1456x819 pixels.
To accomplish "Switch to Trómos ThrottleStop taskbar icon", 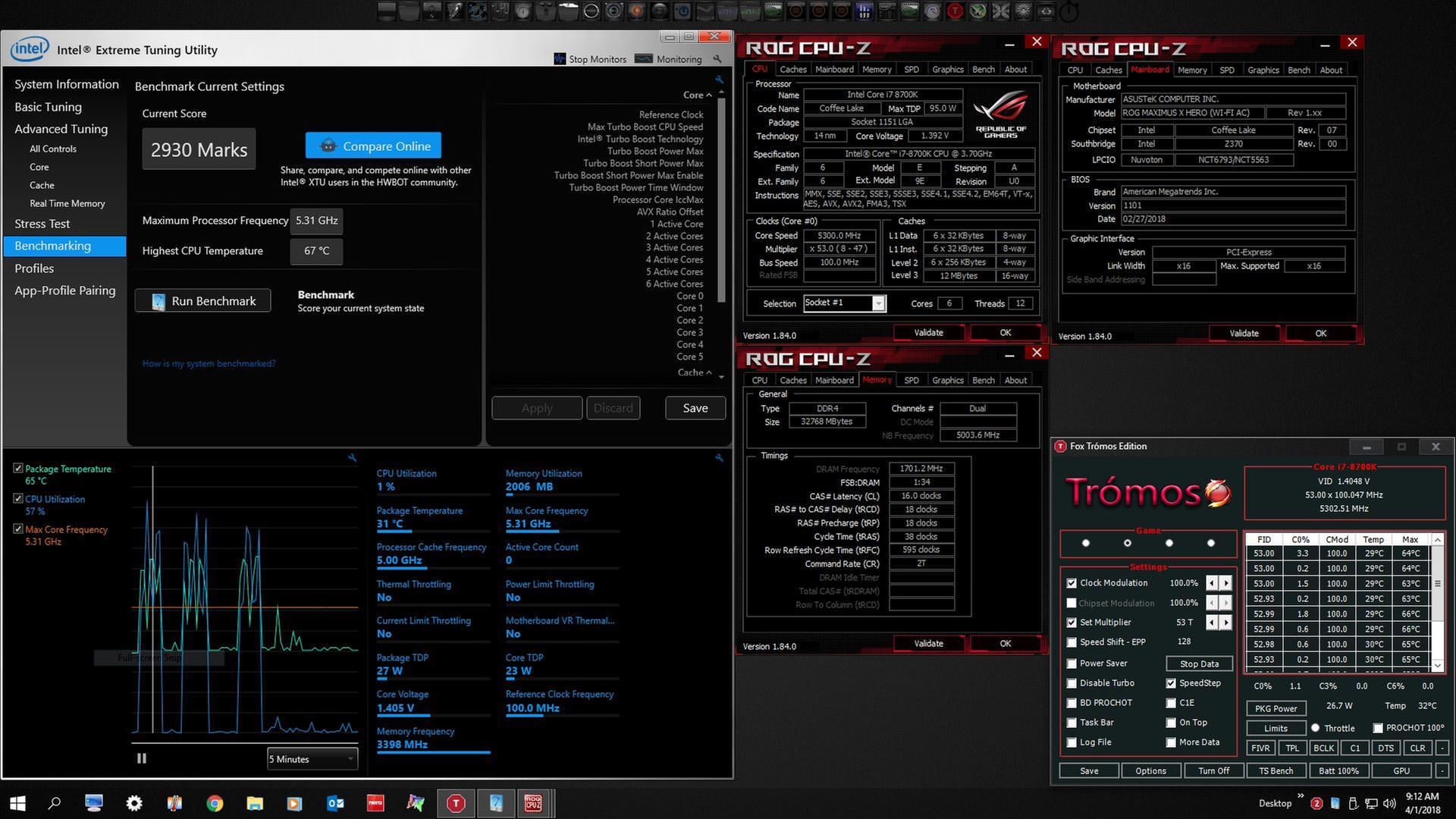I will pos(456,803).
